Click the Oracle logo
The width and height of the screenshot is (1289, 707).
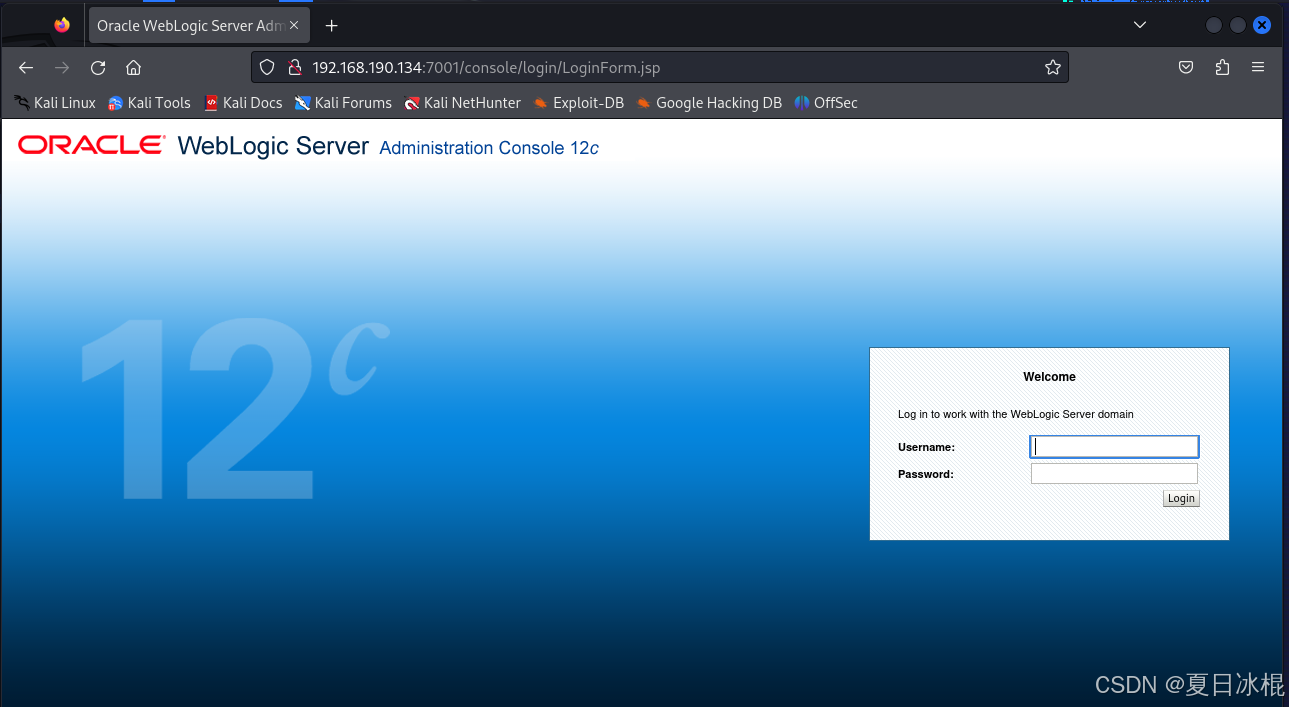click(91, 146)
